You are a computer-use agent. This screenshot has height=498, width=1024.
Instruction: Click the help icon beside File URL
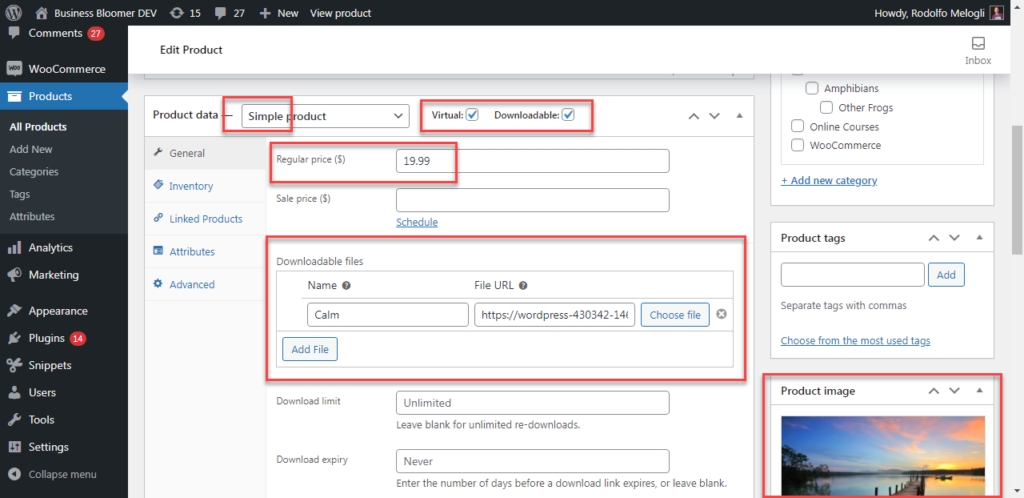[x=523, y=286]
